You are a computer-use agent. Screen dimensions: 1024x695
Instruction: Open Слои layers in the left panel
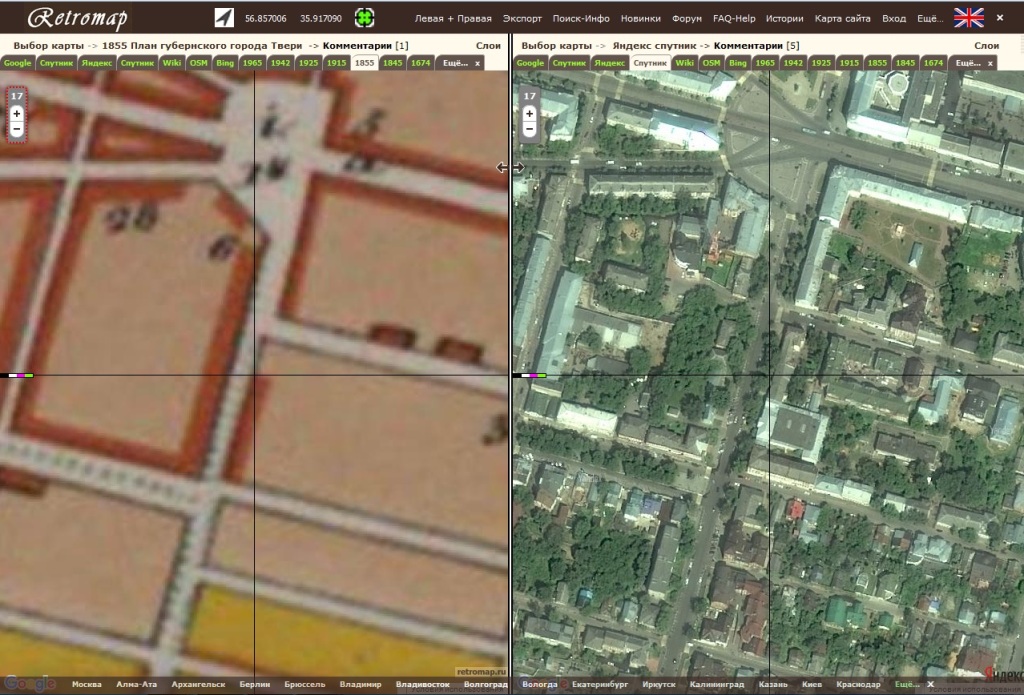coord(488,46)
